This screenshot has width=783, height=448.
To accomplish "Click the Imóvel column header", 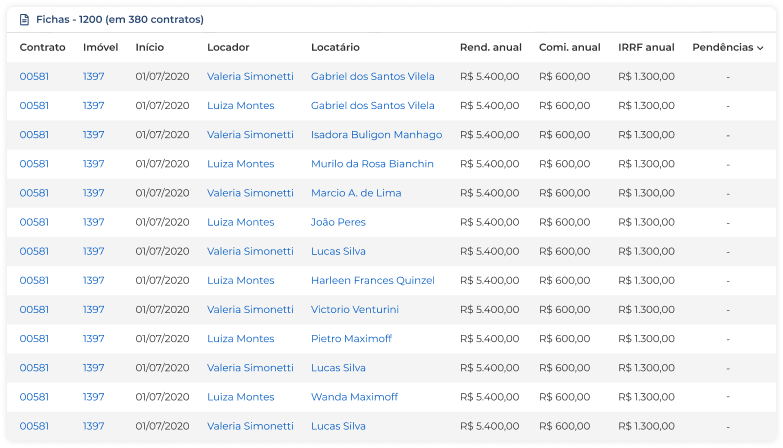I will point(100,47).
